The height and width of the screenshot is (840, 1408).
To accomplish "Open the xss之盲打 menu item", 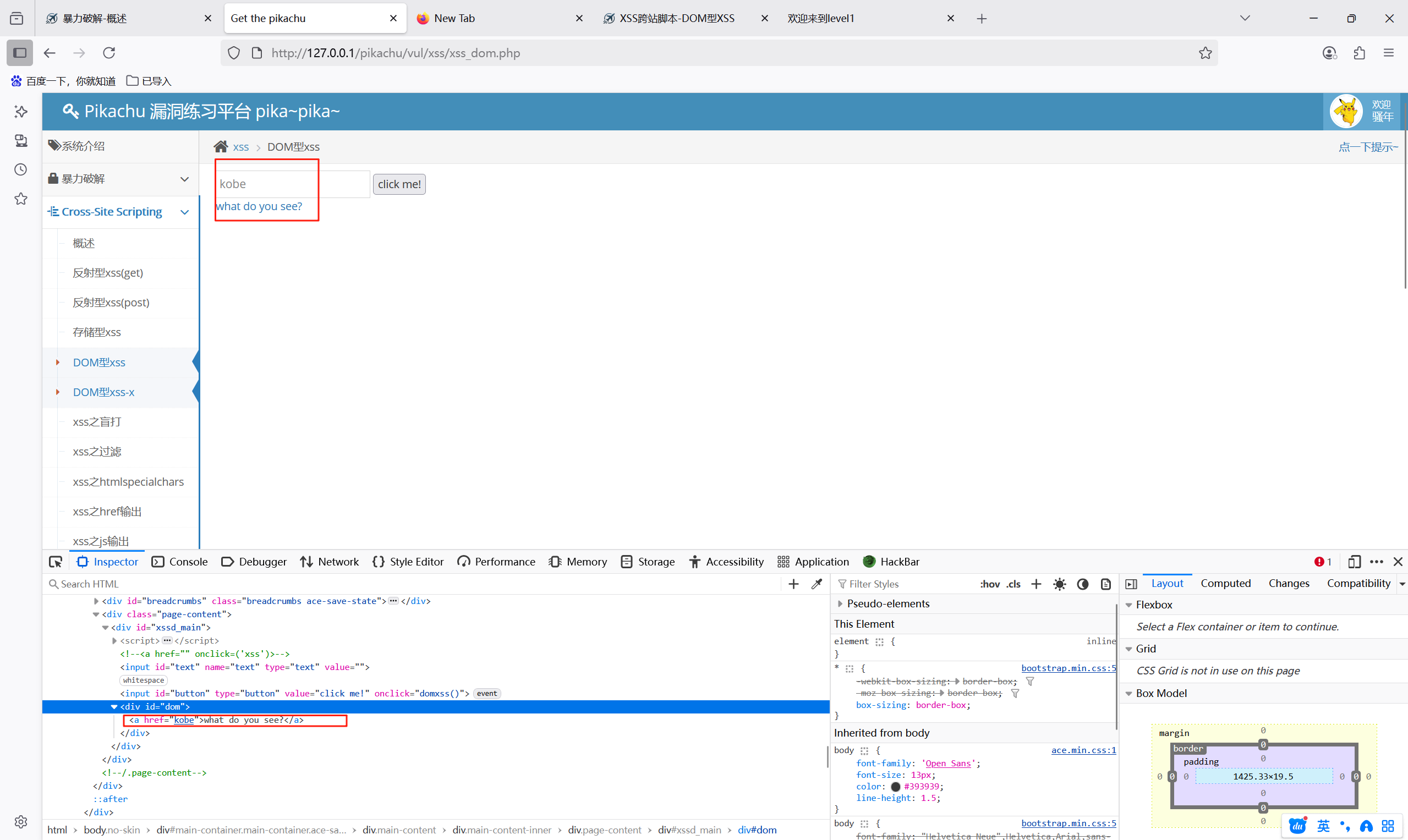I will pyautogui.click(x=97, y=422).
